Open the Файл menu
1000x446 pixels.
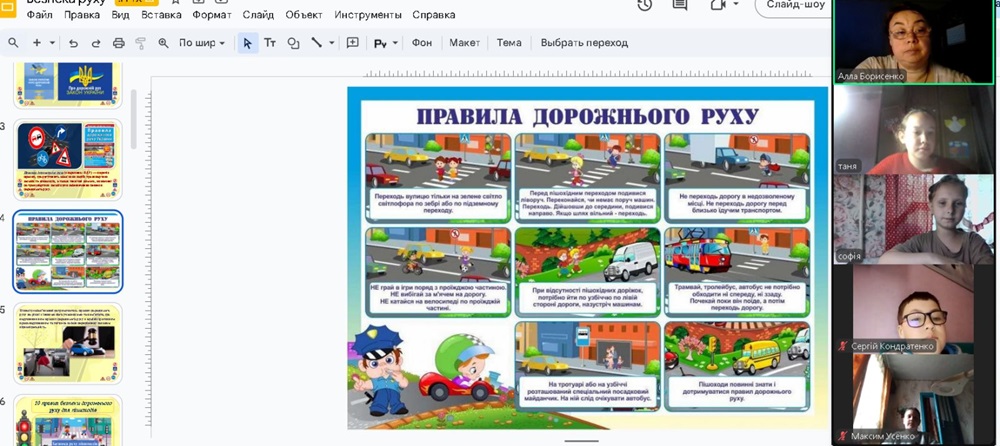[x=40, y=15]
